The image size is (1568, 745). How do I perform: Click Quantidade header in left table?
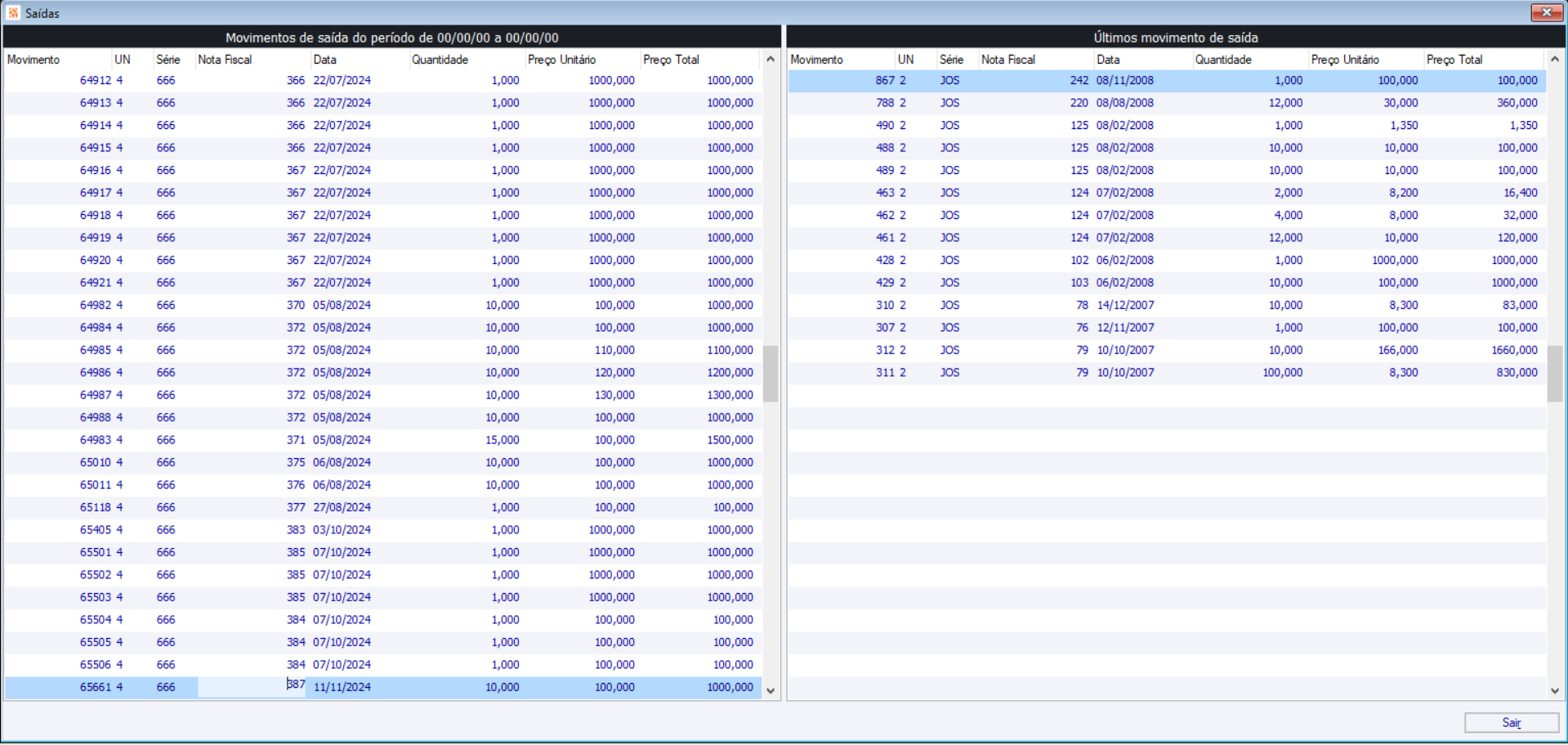pyautogui.click(x=467, y=60)
